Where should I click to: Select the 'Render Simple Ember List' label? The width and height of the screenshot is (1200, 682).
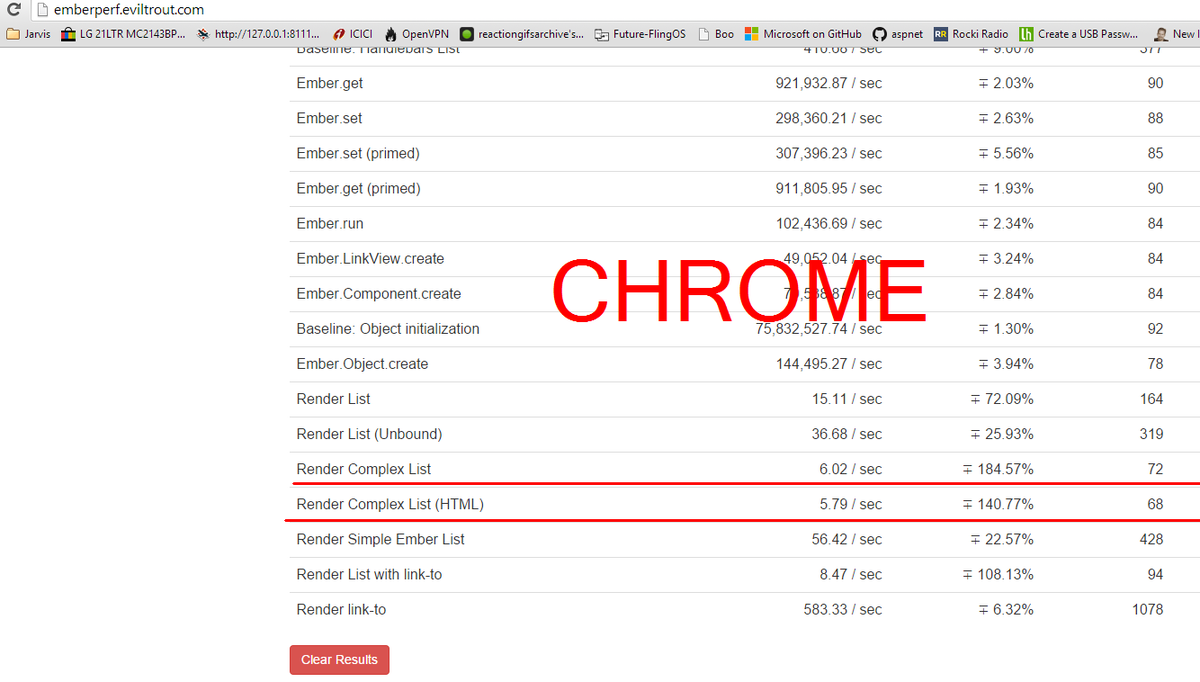point(381,539)
